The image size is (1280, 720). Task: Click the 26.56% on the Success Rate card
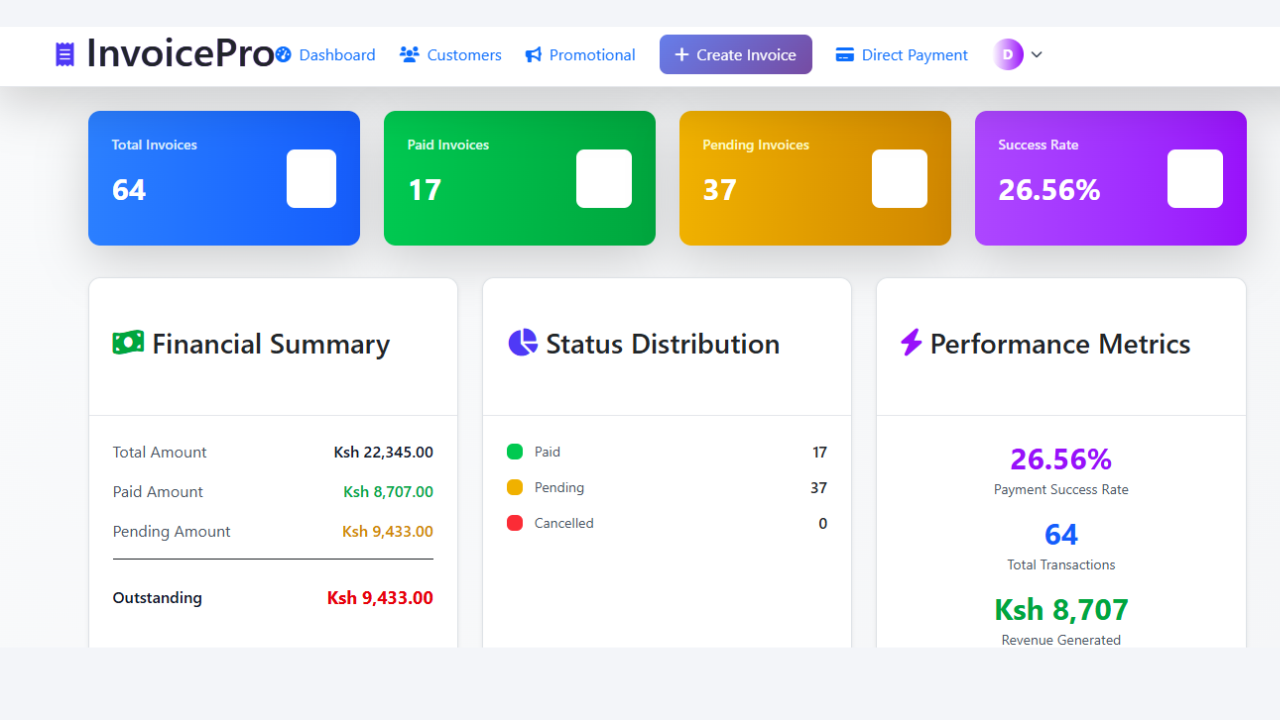[x=1049, y=190]
